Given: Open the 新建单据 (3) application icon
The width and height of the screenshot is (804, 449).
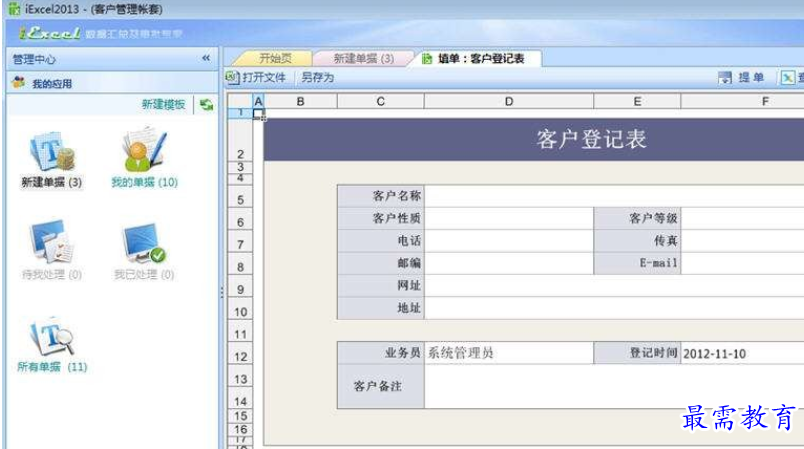Looking at the screenshot, I should click(52, 151).
